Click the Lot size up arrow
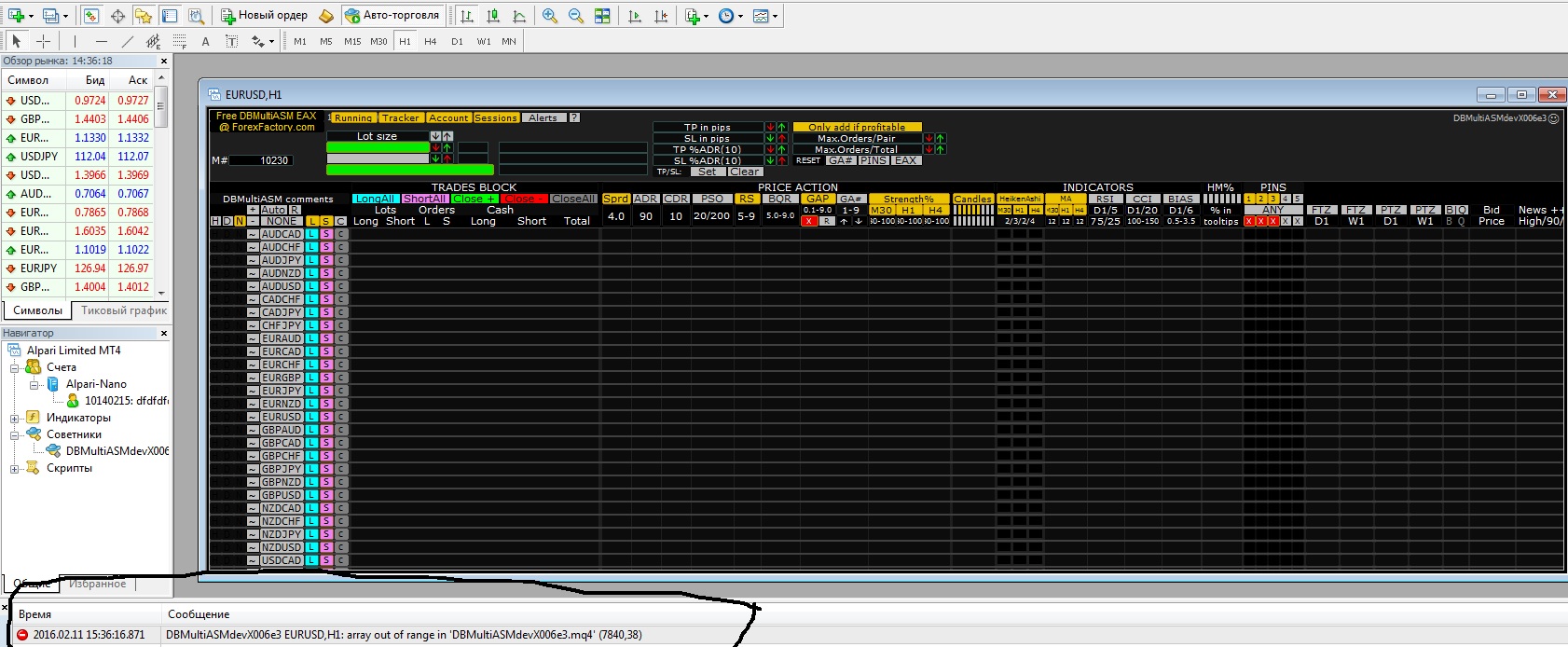 (447, 136)
